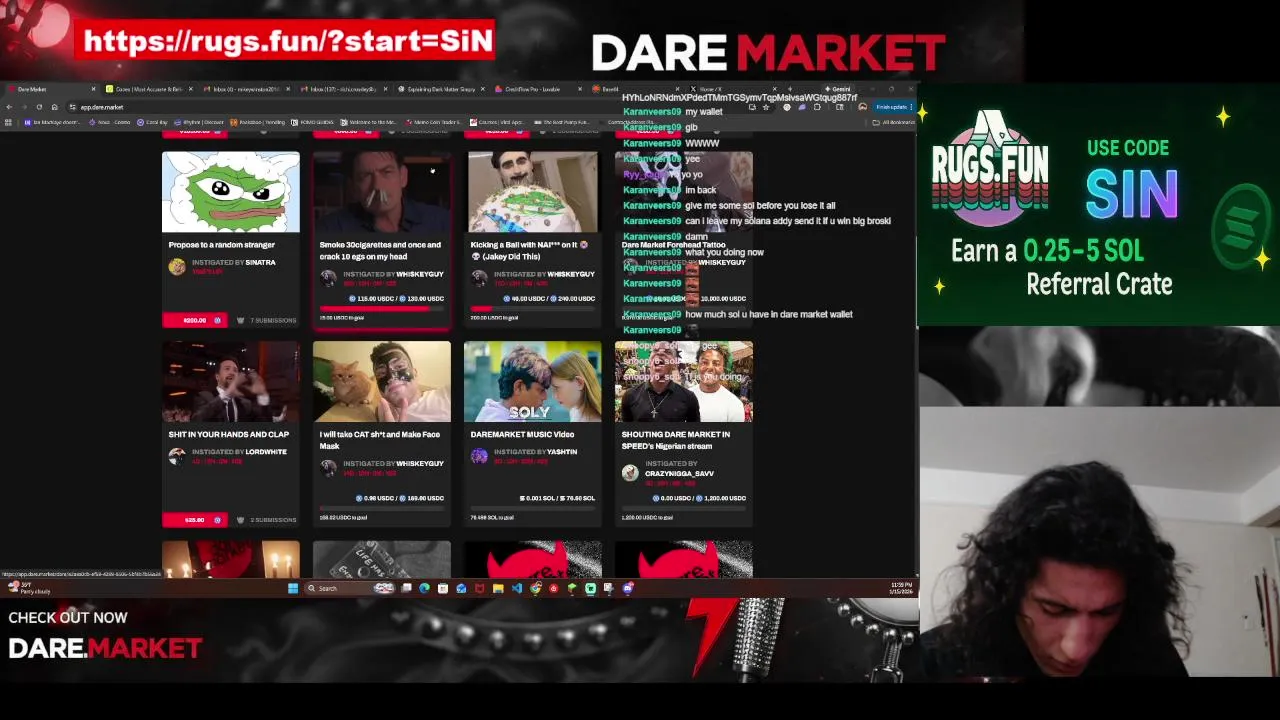Screen dimensions: 1280x720
Task: Click the I will take CAT dare title
Action: tap(380, 441)
